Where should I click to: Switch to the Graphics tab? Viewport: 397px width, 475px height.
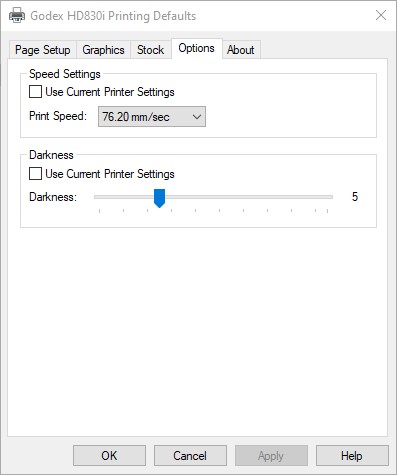click(x=103, y=50)
